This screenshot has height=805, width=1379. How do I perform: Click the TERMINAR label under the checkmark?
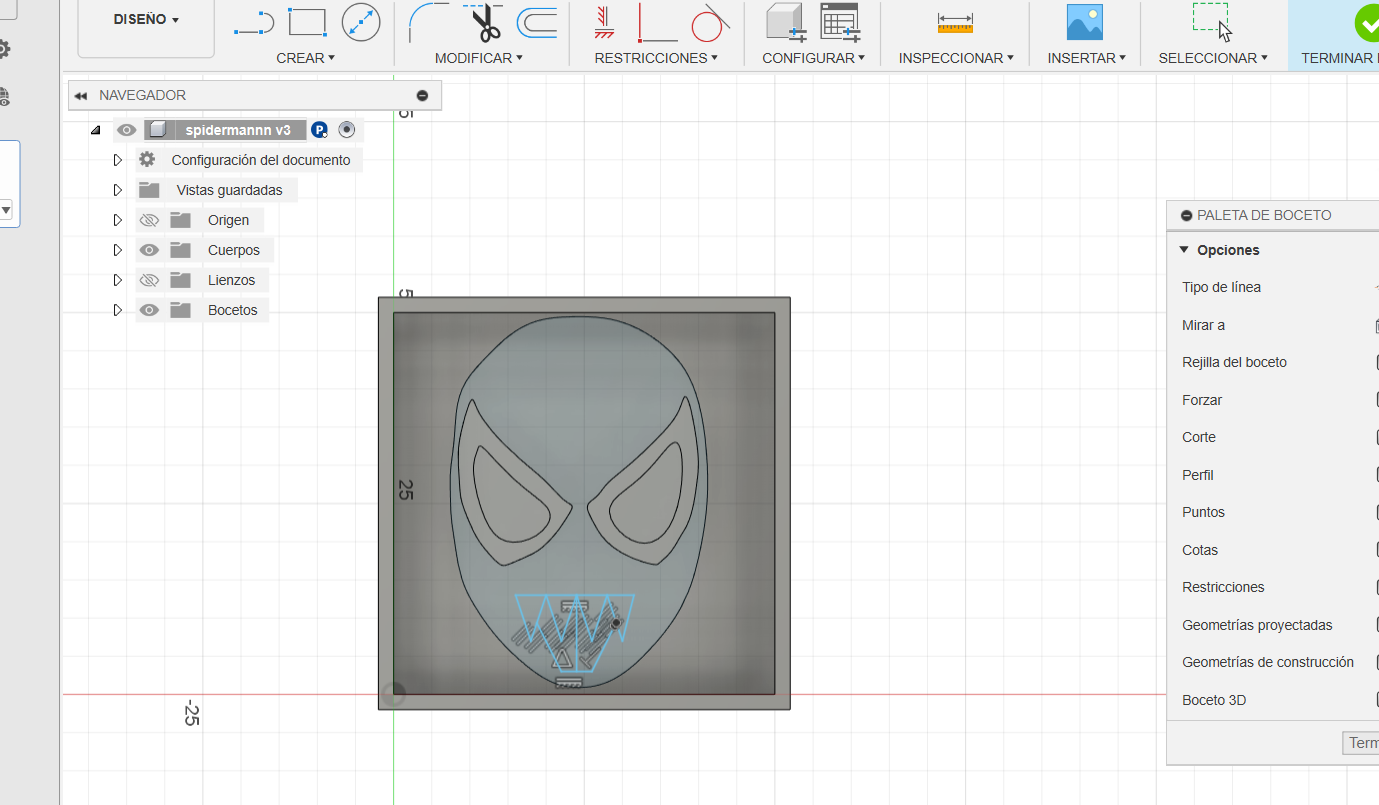pos(1339,58)
